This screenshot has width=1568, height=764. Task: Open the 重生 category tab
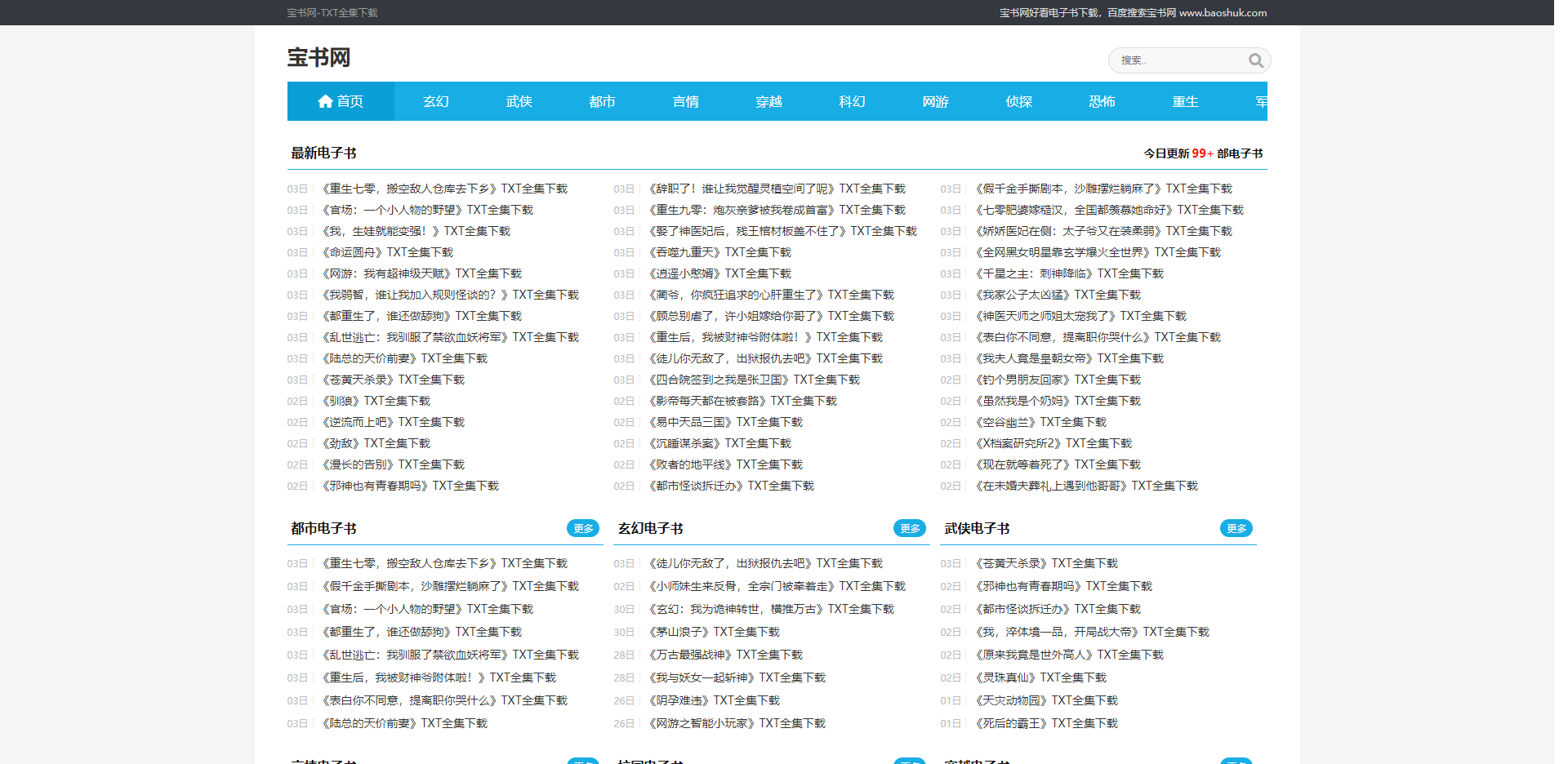coord(1186,101)
